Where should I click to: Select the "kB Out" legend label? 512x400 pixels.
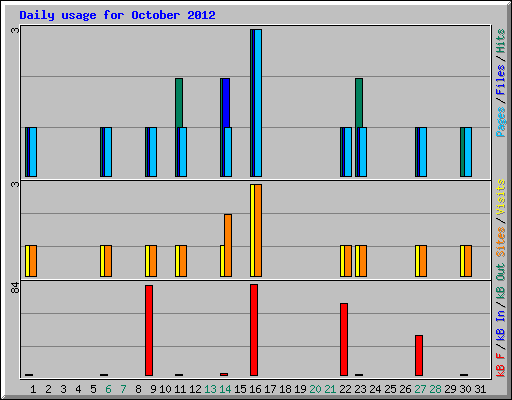[x=501, y=282]
